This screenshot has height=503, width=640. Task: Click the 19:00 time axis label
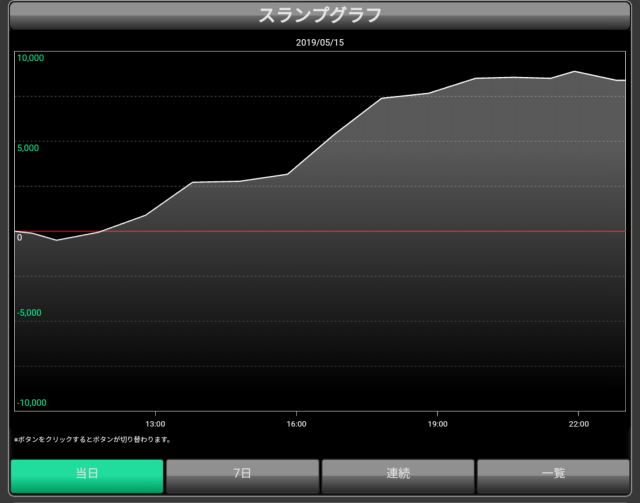(x=436, y=423)
